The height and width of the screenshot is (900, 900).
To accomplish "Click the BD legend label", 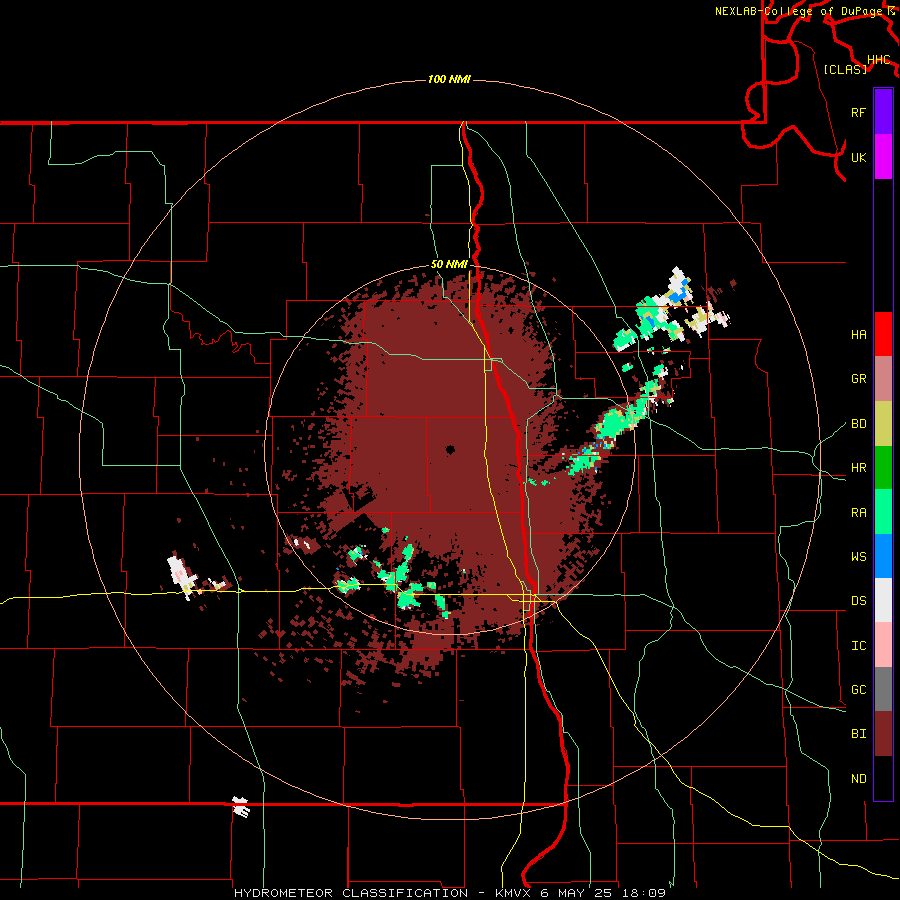I will (858, 424).
